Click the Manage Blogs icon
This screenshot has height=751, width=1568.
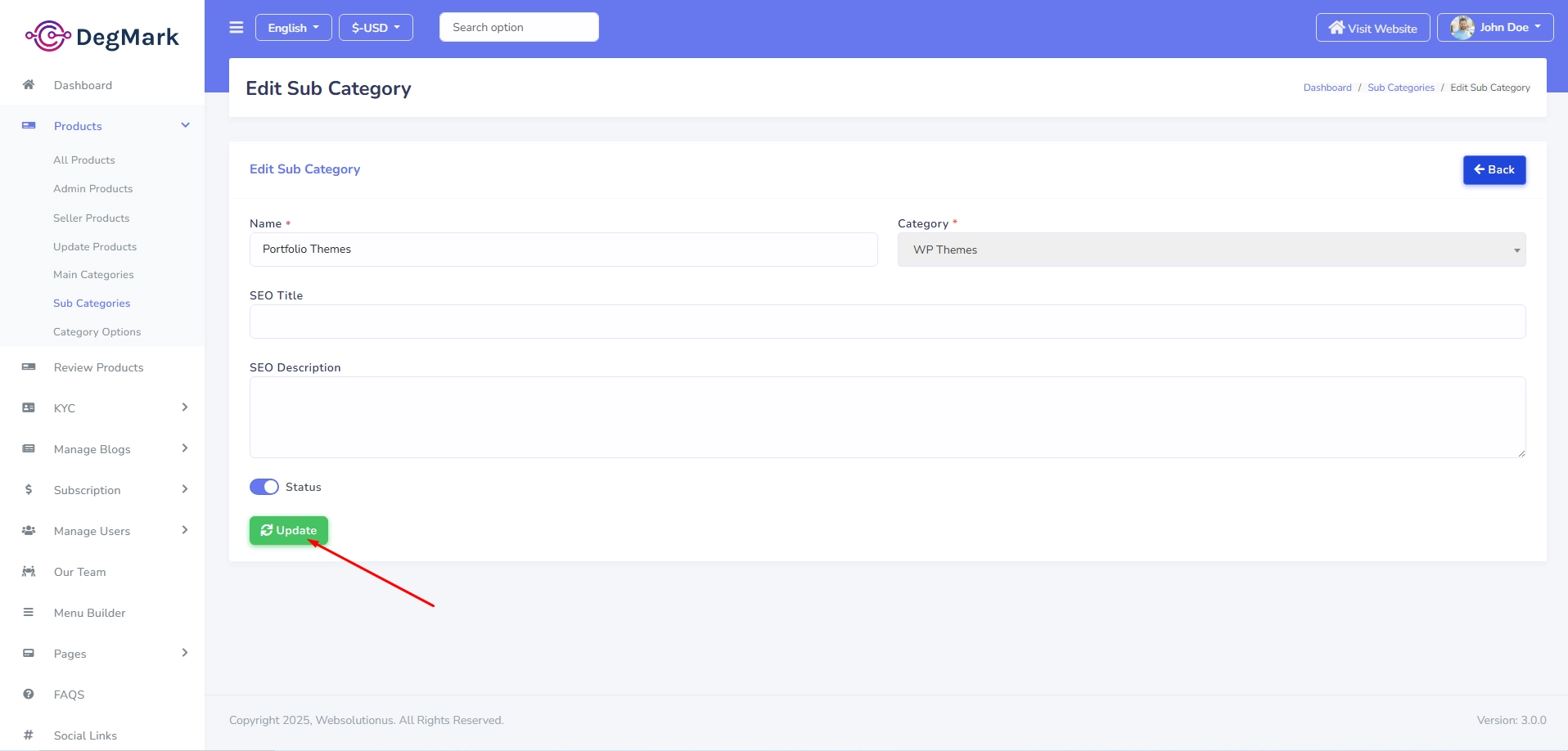[x=29, y=449]
